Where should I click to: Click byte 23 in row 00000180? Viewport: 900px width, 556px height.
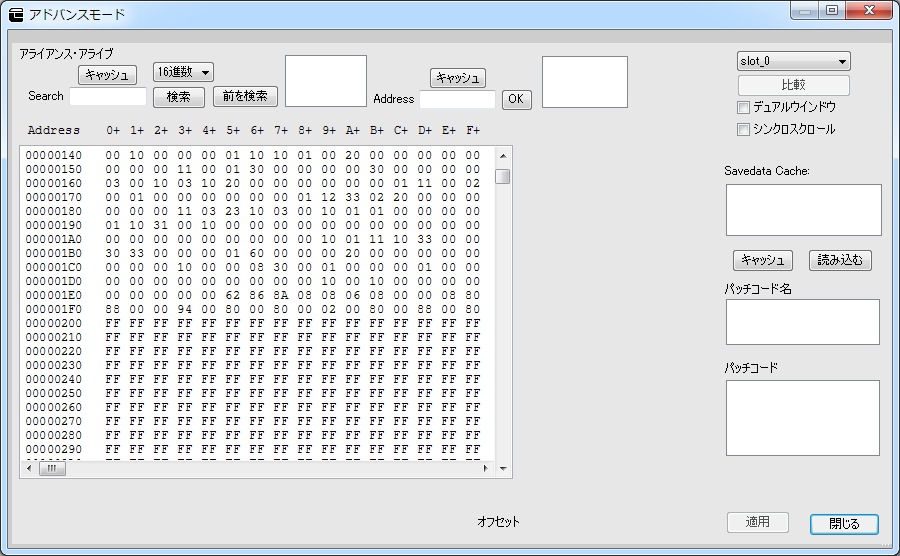pyautogui.click(x=232, y=211)
